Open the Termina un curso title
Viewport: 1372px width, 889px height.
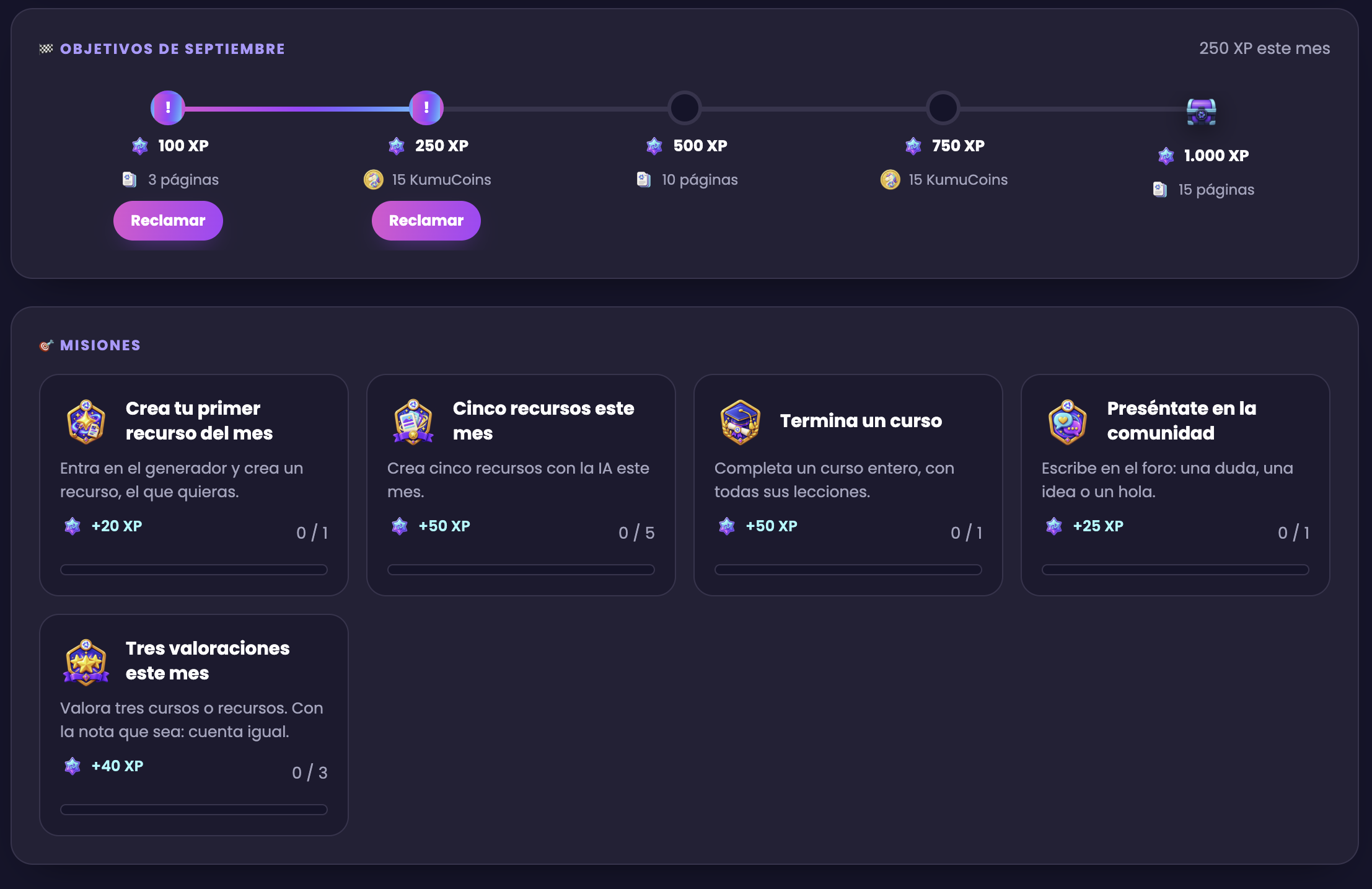(x=861, y=421)
